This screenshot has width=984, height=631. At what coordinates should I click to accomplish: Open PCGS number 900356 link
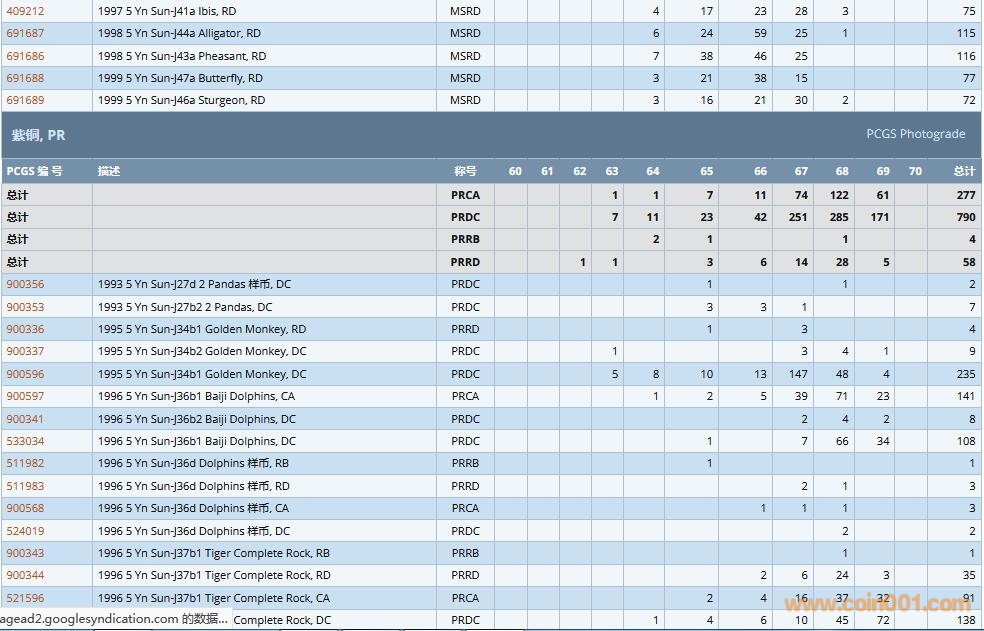coord(25,284)
